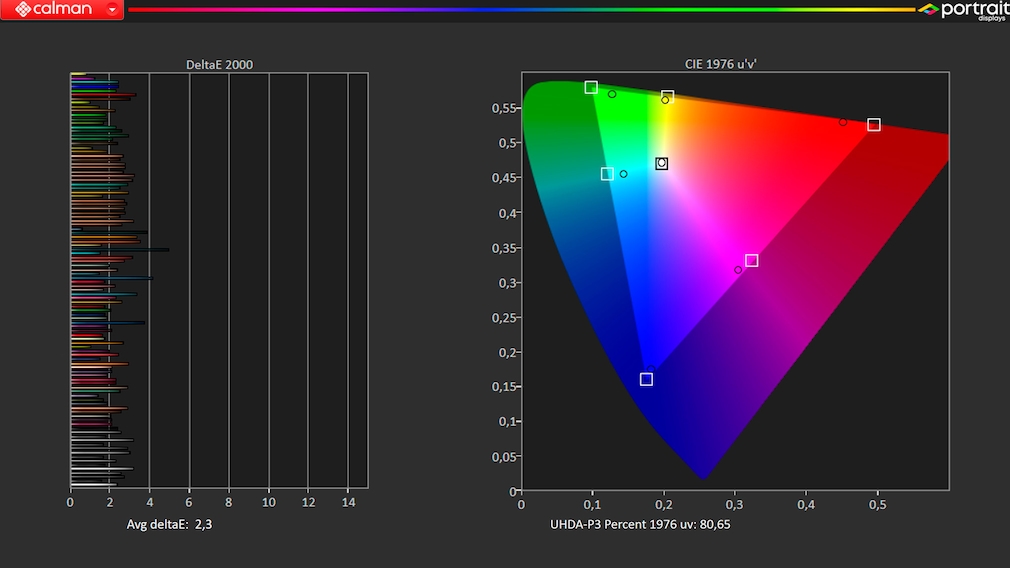The width and height of the screenshot is (1010, 568).
Task: Select the Avg deltaE 2,3 readout
Action: tap(169, 524)
